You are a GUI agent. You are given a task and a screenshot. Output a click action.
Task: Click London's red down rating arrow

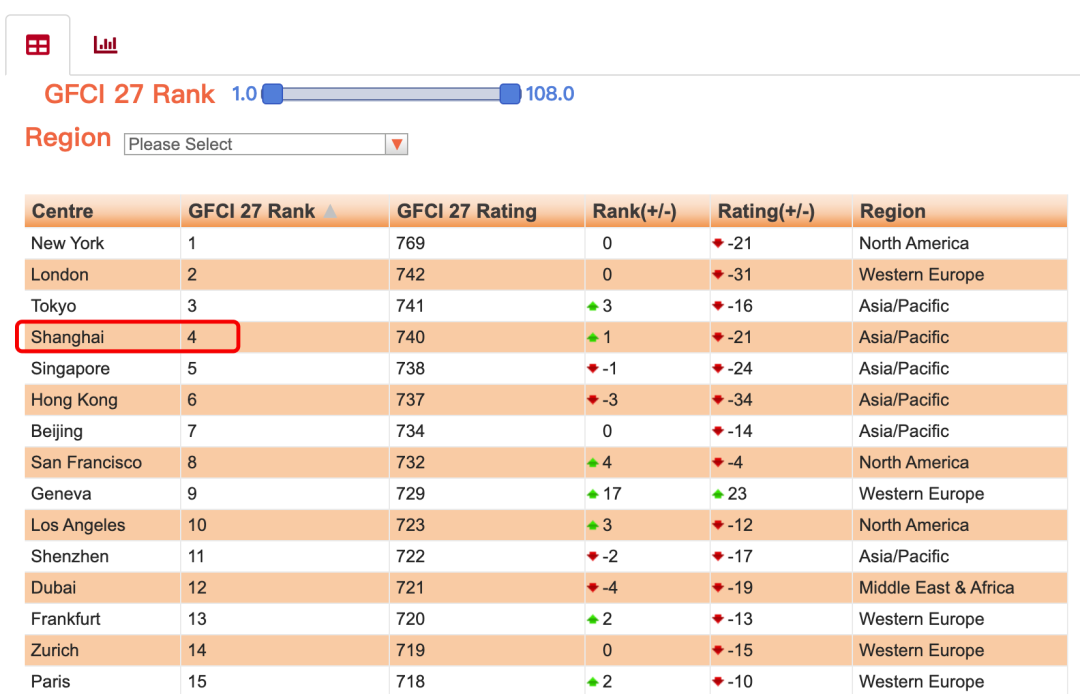pyautogui.click(x=718, y=275)
